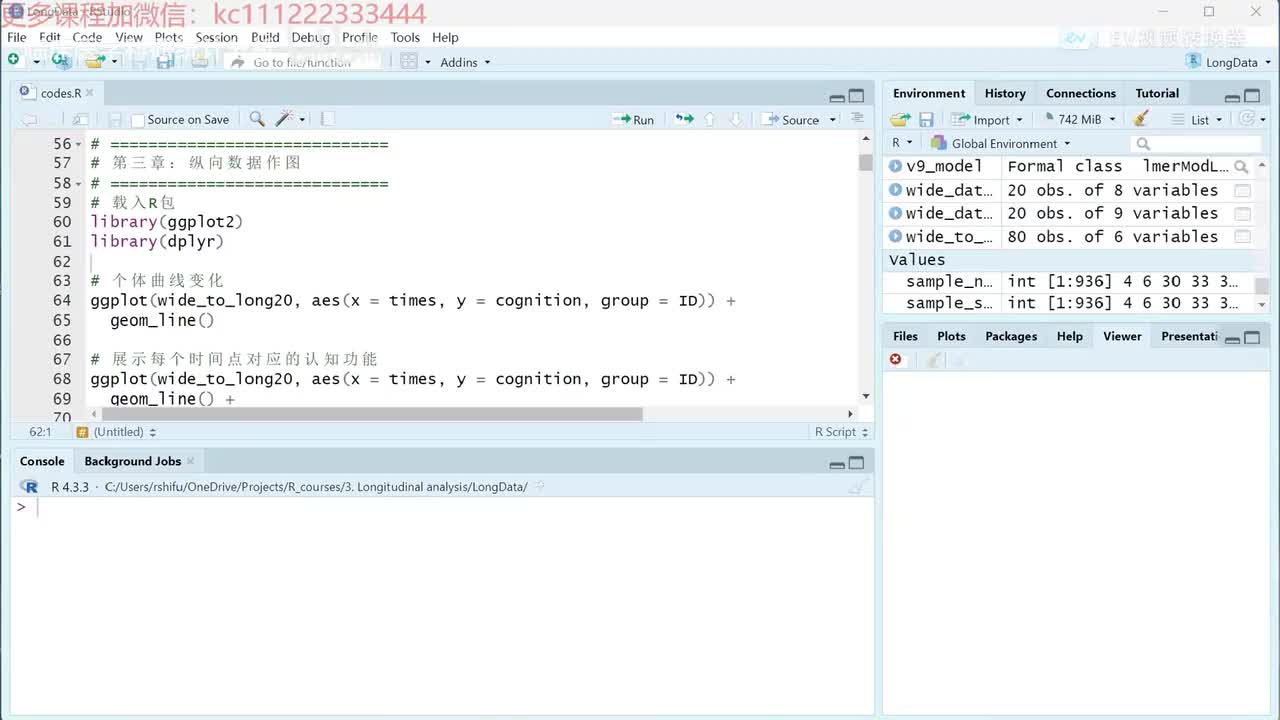
Task: Switch to the History tab
Action: 1005,93
